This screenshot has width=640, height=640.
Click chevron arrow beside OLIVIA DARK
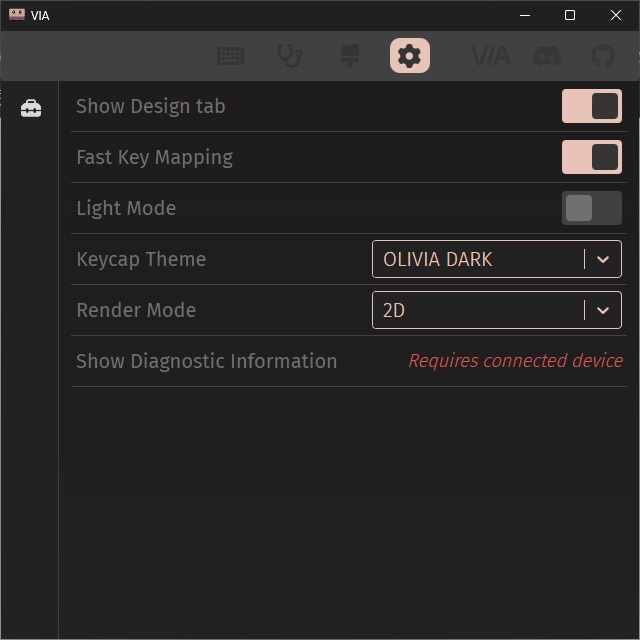pos(602,259)
